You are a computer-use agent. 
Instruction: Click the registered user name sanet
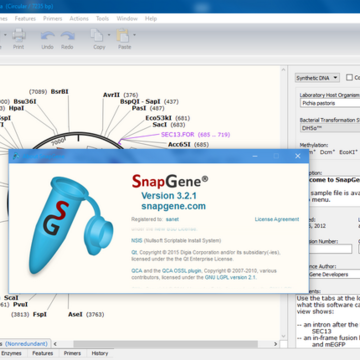point(172,219)
